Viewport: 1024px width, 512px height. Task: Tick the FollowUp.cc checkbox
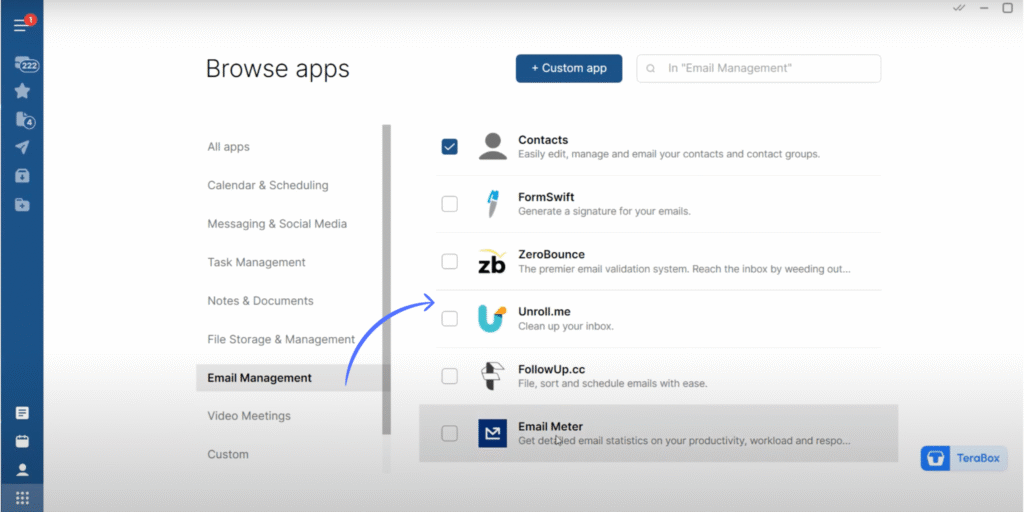click(449, 376)
